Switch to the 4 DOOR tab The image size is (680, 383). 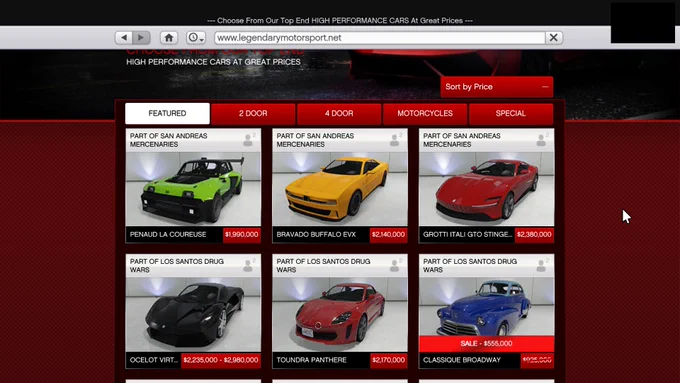(339, 113)
